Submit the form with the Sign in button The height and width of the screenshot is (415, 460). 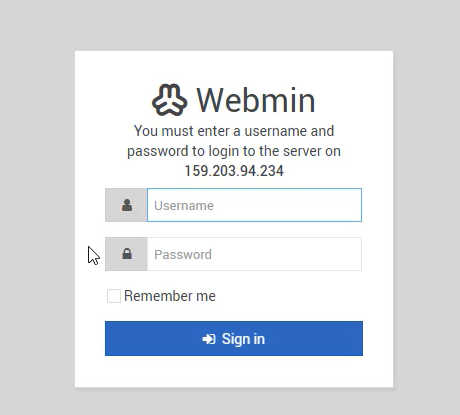pyautogui.click(x=234, y=338)
